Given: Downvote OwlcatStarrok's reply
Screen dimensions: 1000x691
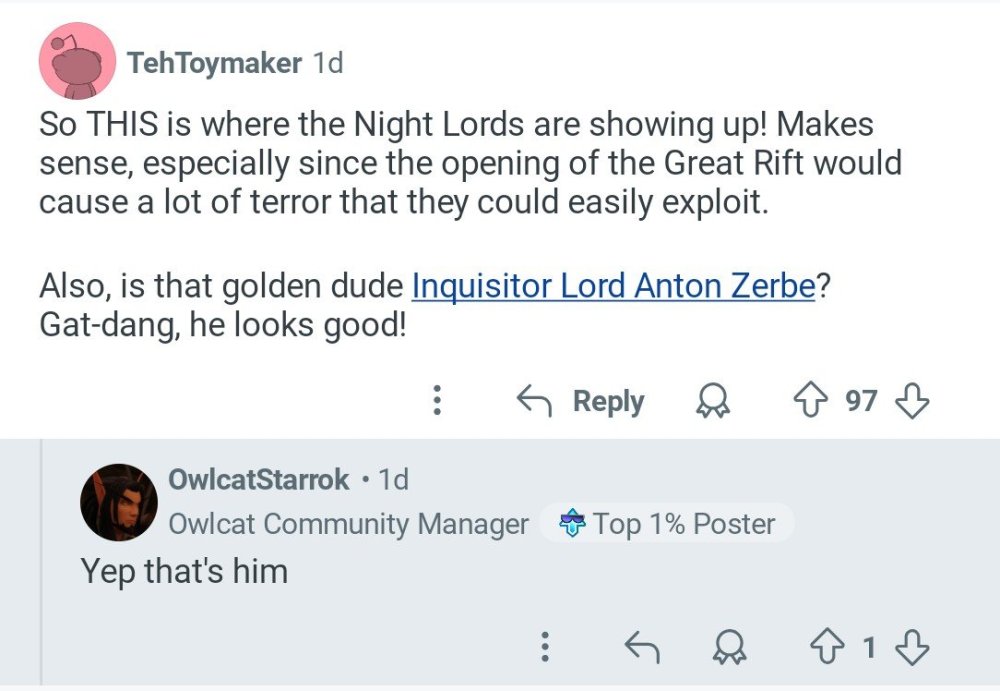Looking at the screenshot, I should pos(911,648).
